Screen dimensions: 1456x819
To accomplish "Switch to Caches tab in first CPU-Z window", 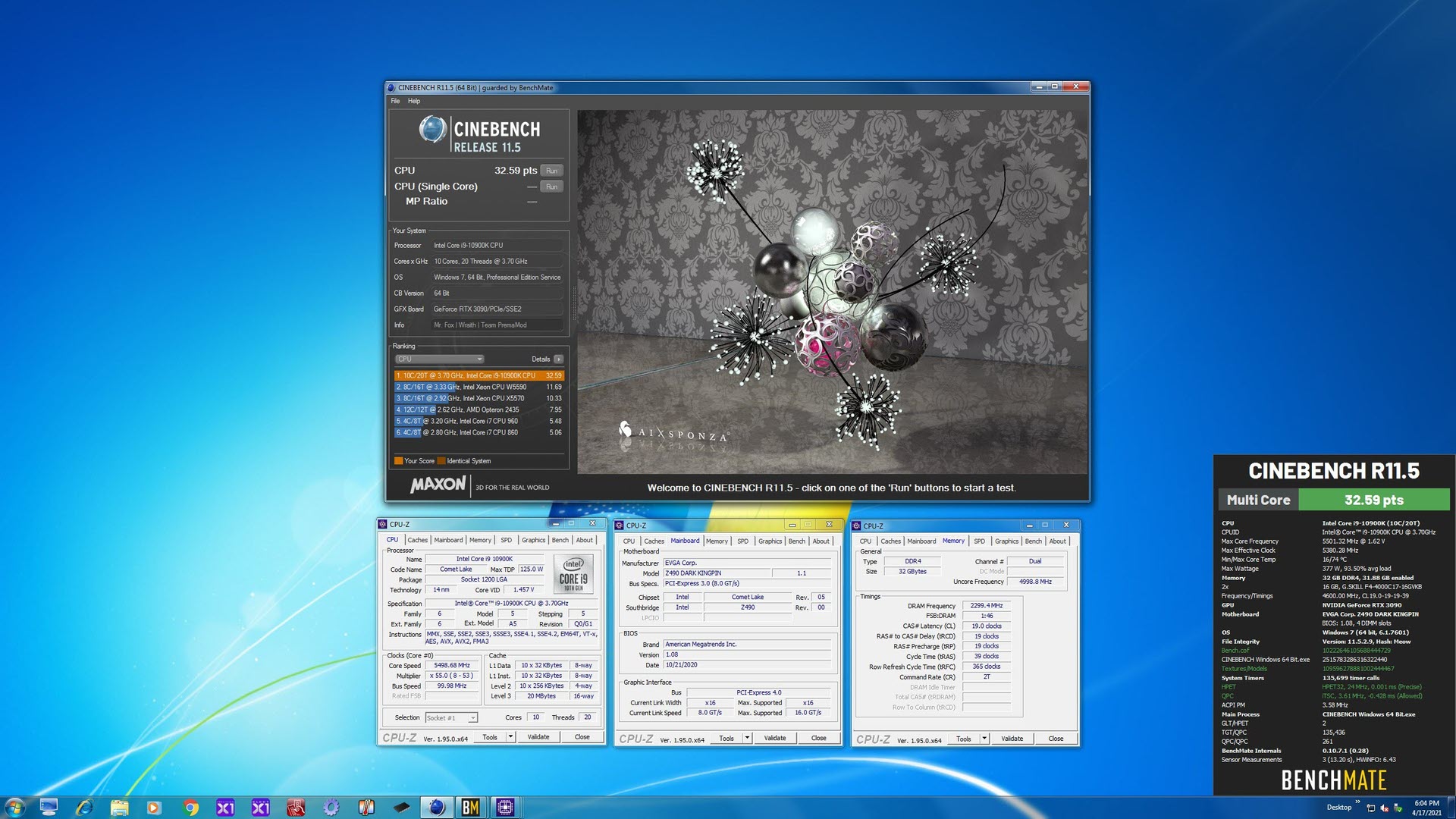I will pyautogui.click(x=417, y=540).
